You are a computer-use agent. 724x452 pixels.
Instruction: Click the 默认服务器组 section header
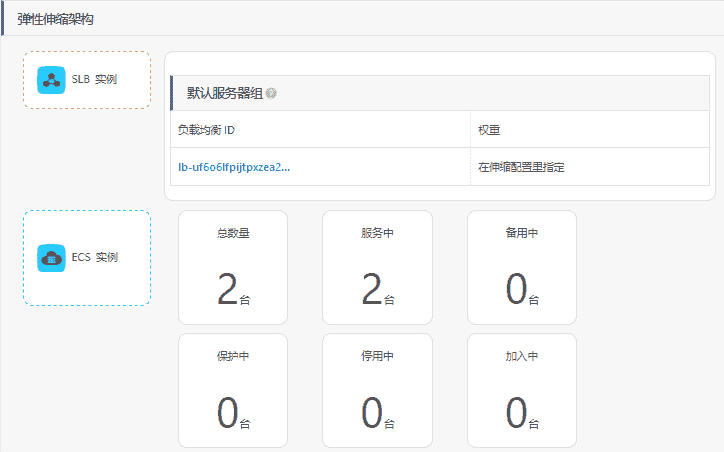440,93
